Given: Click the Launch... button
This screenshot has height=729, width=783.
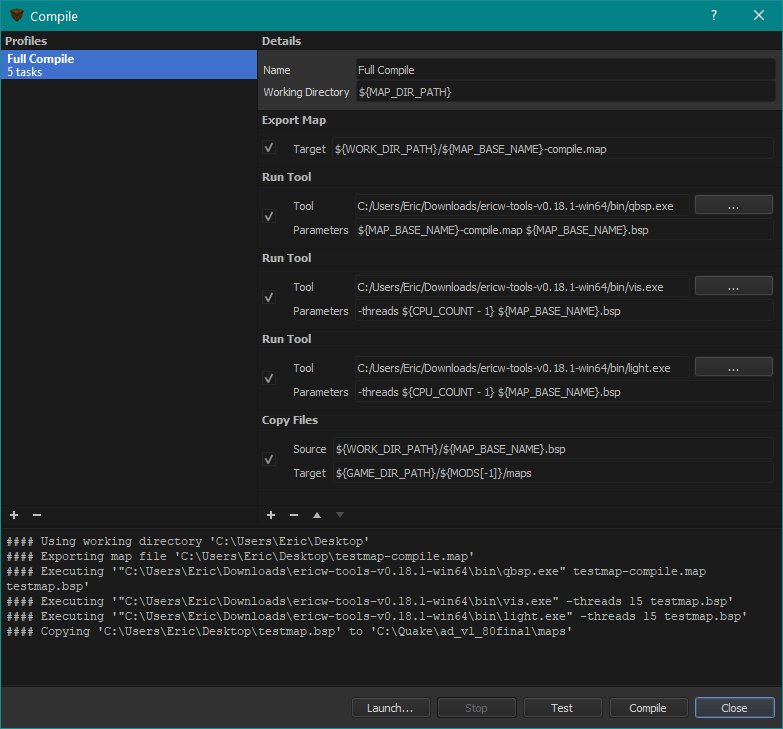Looking at the screenshot, I should point(390,708).
